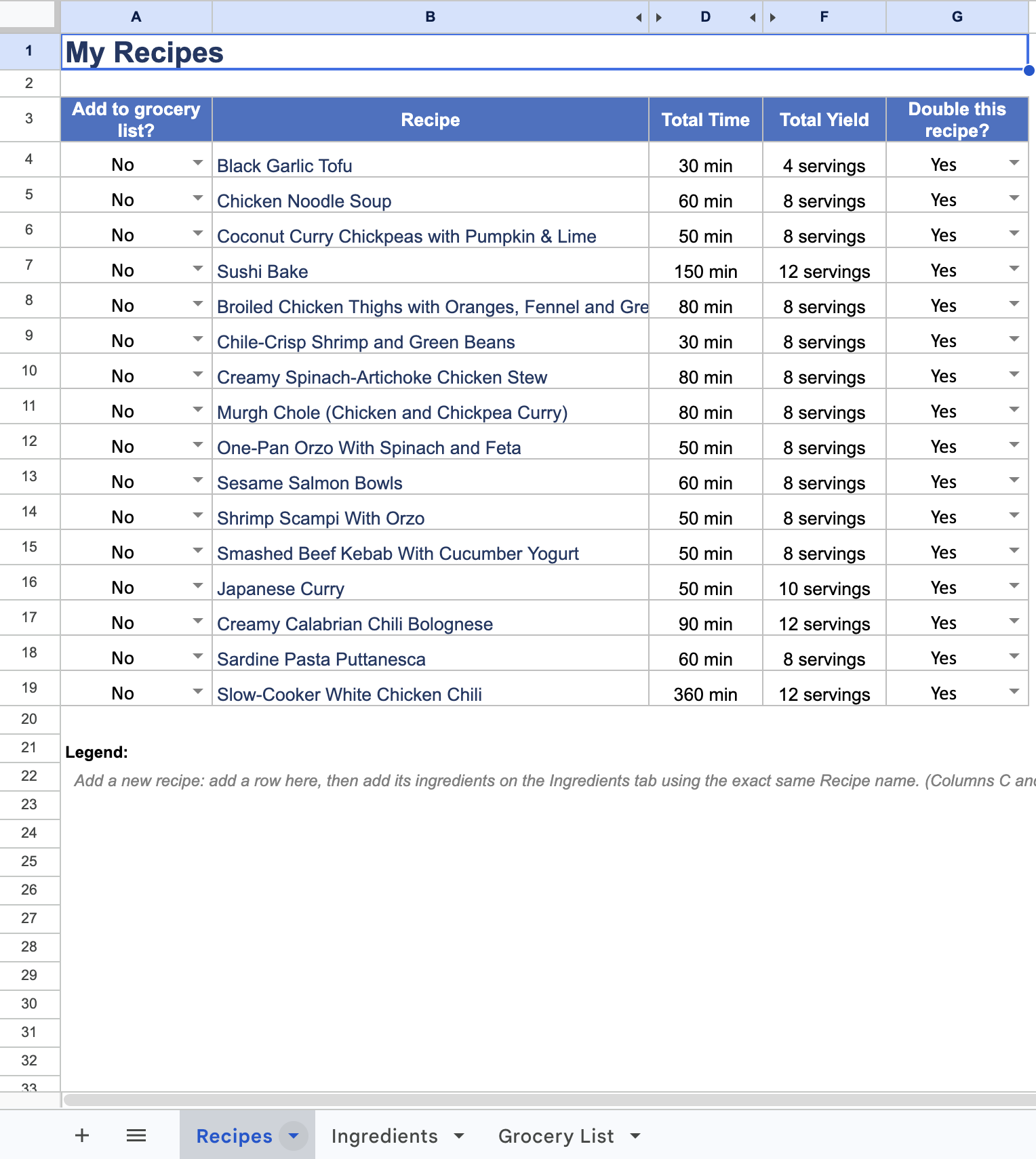Screen dimensions: 1036x1159
Task: Expand Double this recipe dropdown for Sardine Pasta Puttanesca
Action: [x=1014, y=656]
